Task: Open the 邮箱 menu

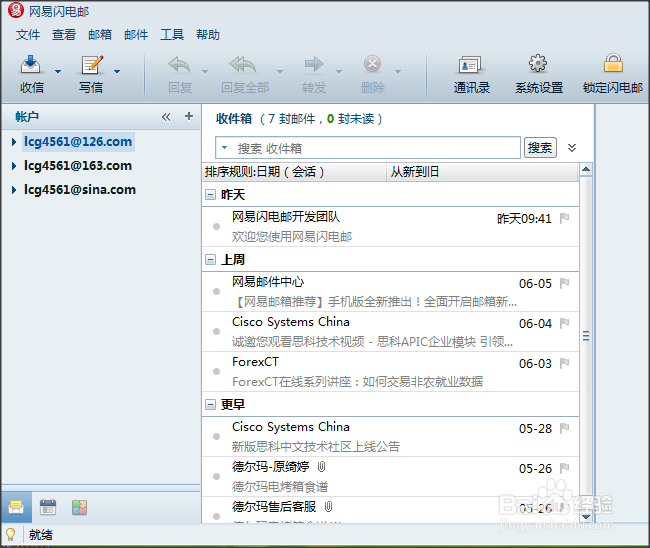Action: (100, 34)
